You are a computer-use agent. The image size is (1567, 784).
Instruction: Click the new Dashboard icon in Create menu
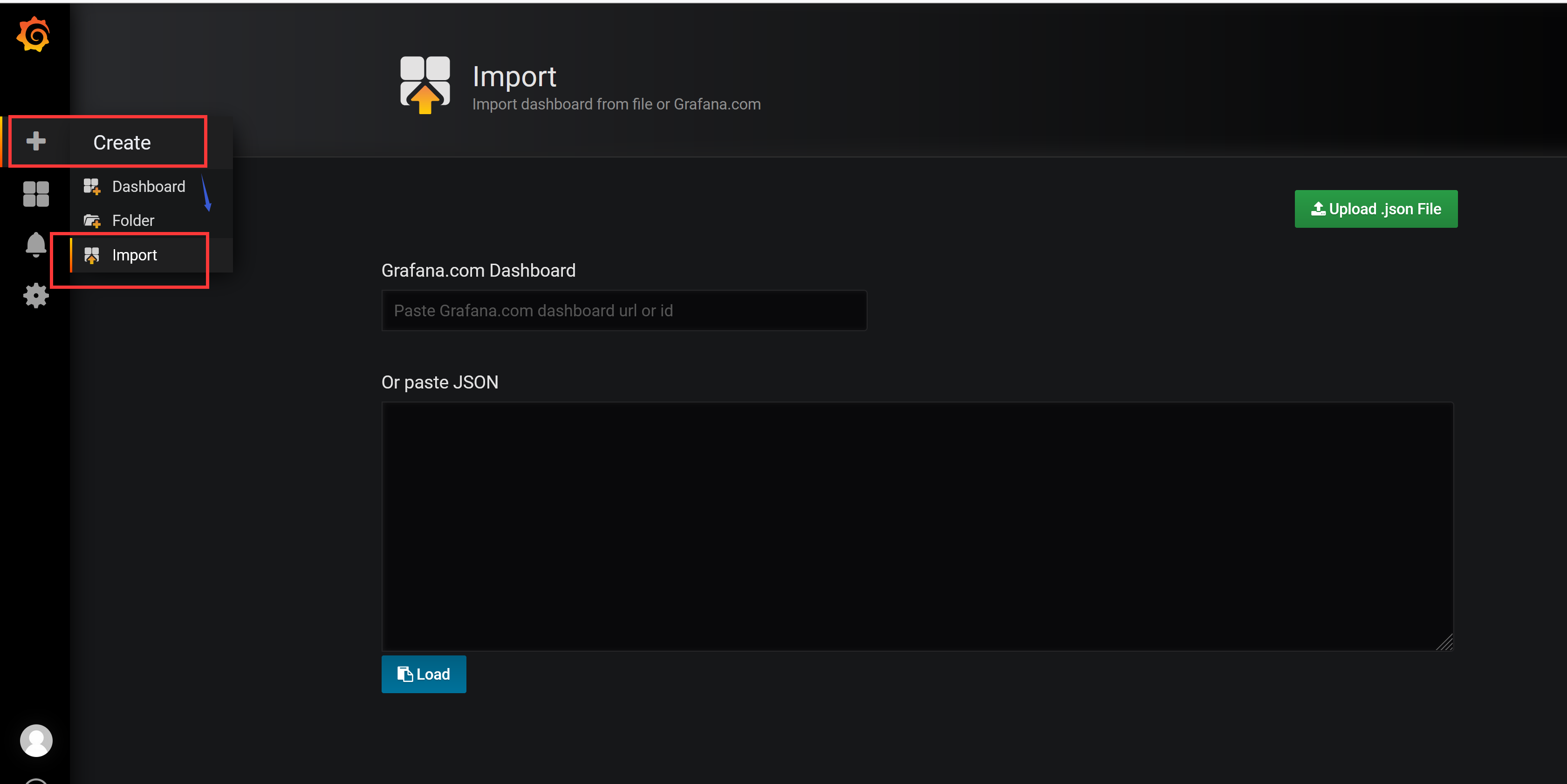[92, 187]
